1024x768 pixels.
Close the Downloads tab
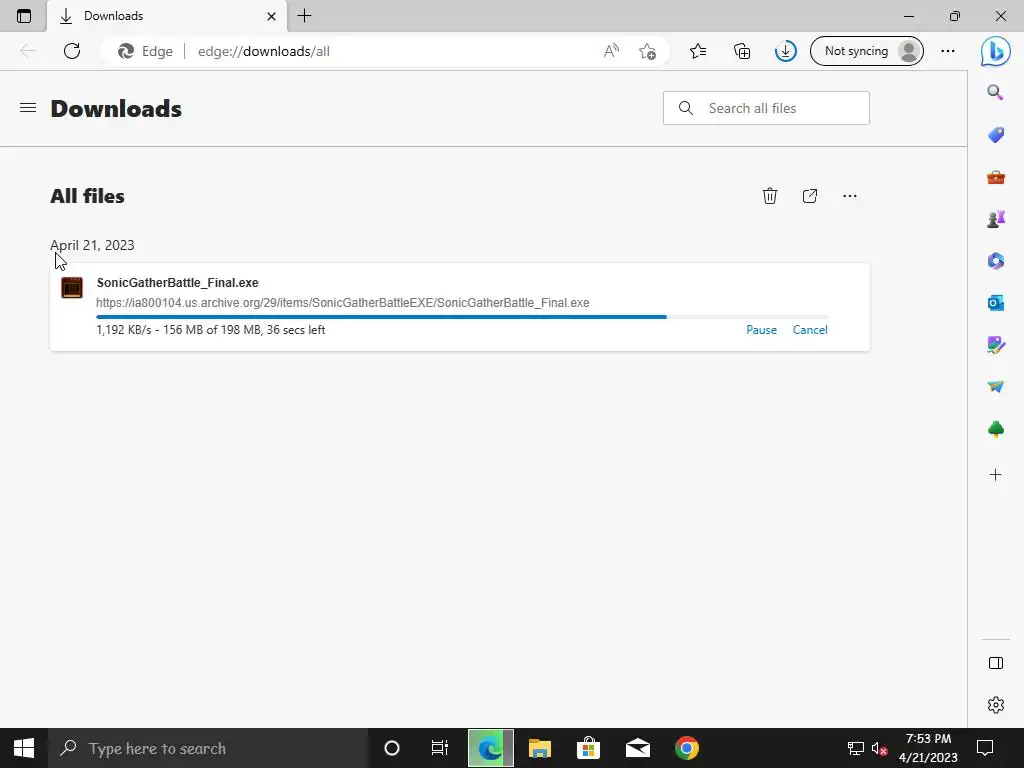(x=271, y=16)
